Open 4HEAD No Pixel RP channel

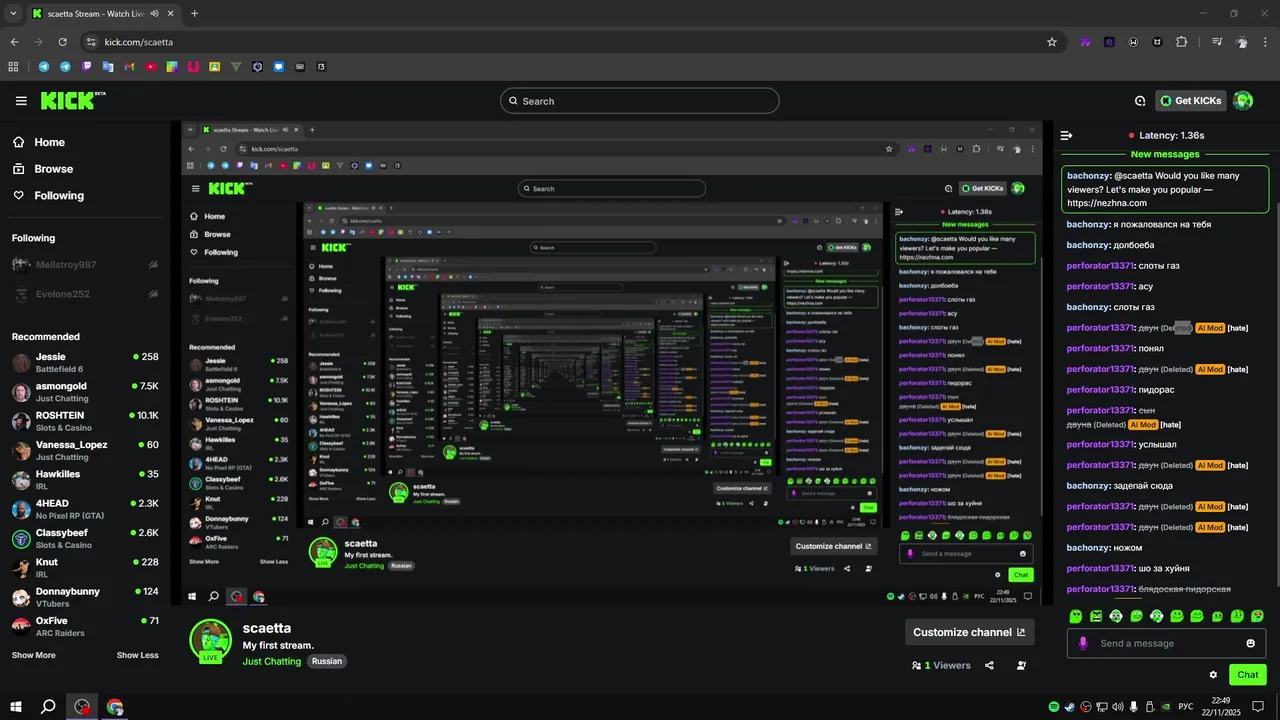click(85, 509)
